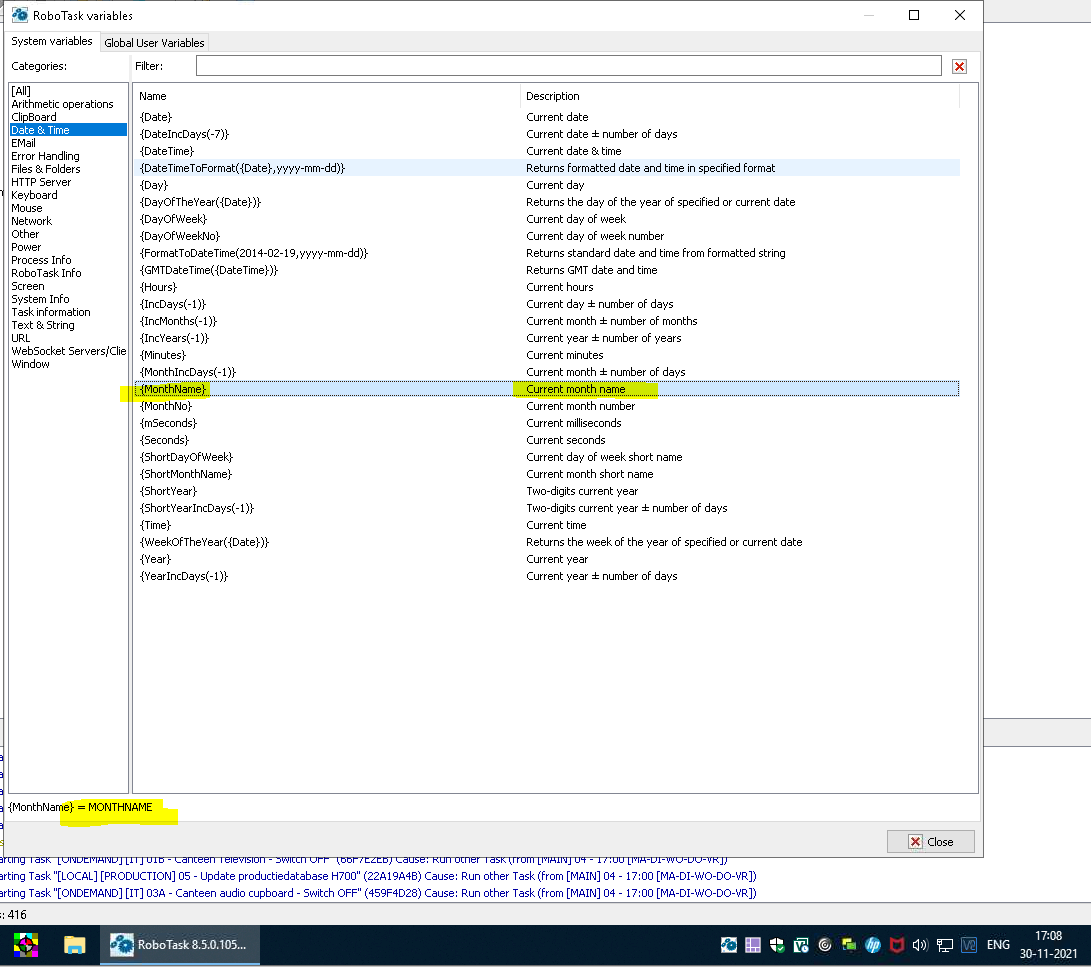Click the ENG language indicator
This screenshot has width=1091, height=967.
(997, 945)
